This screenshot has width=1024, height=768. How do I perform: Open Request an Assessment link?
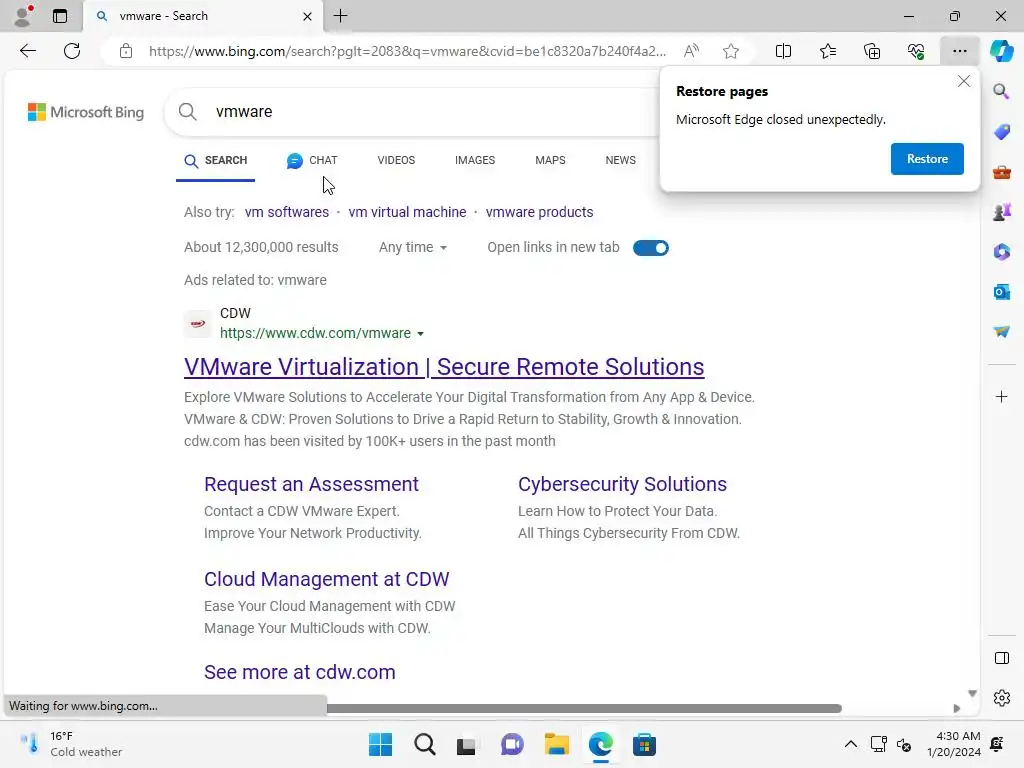coord(311,484)
